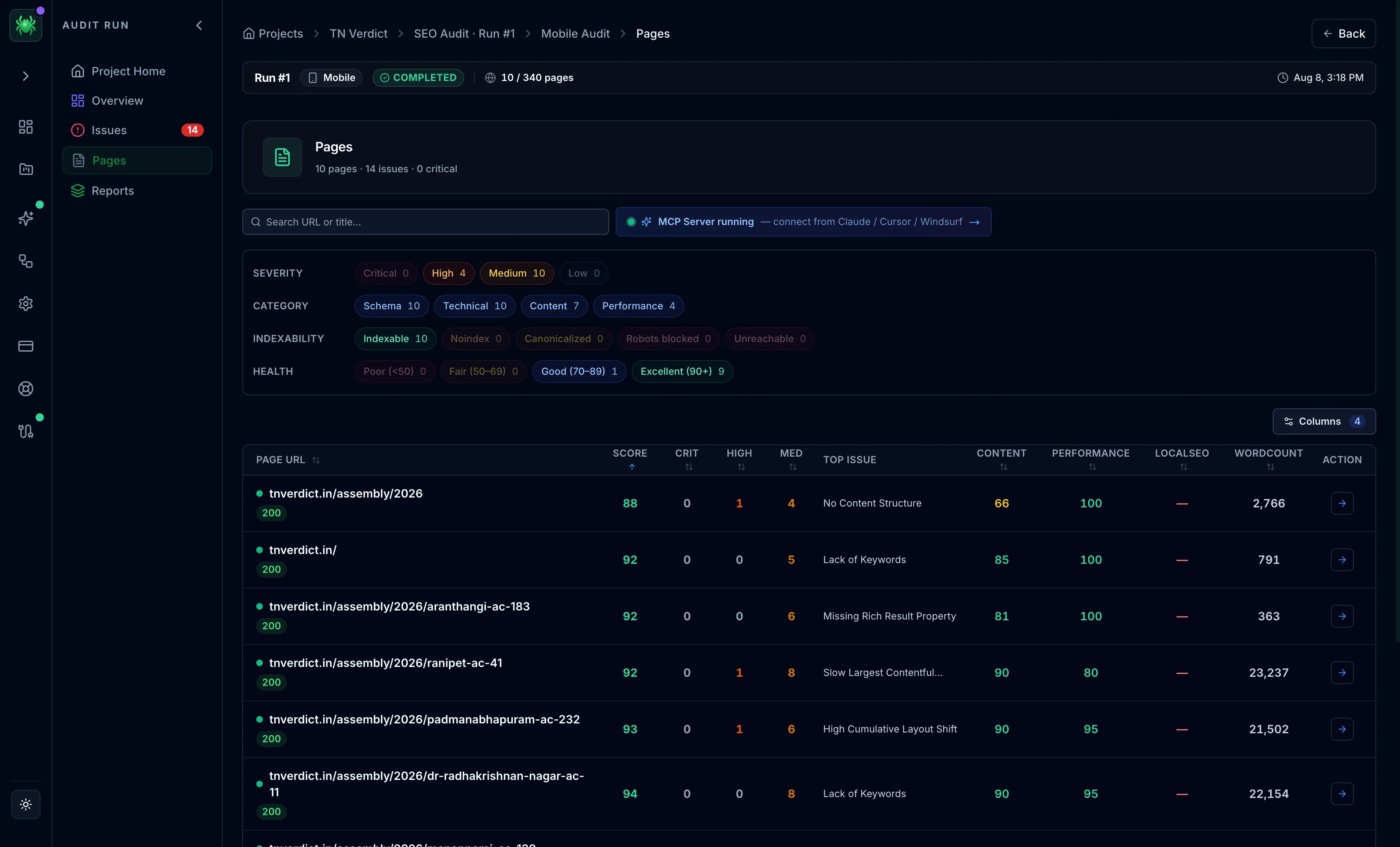The height and width of the screenshot is (847, 1400).
Task: Filter by Robots blocked pages
Action: (668, 338)
